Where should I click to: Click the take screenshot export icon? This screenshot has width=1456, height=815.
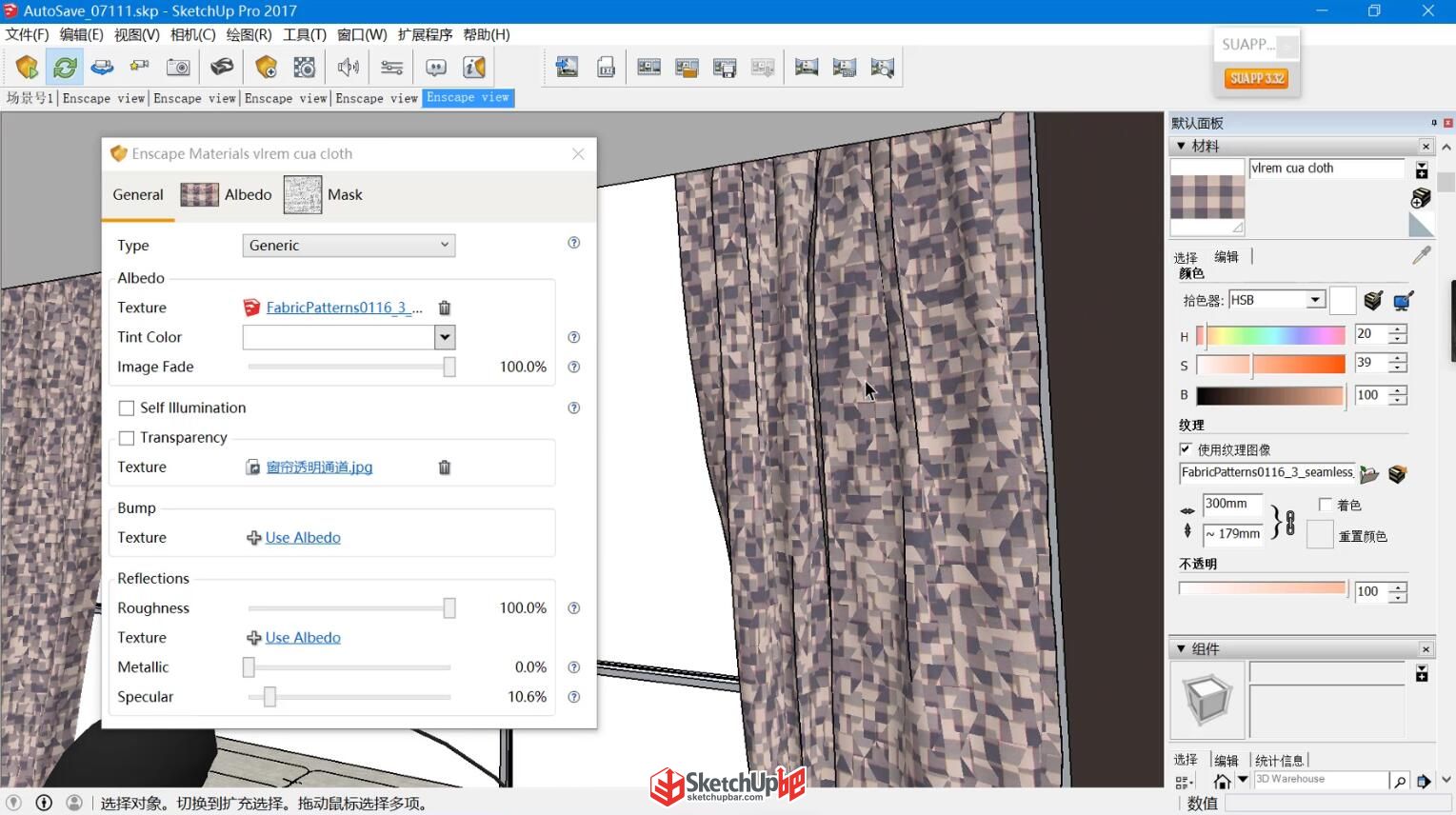tap(567, 67)
